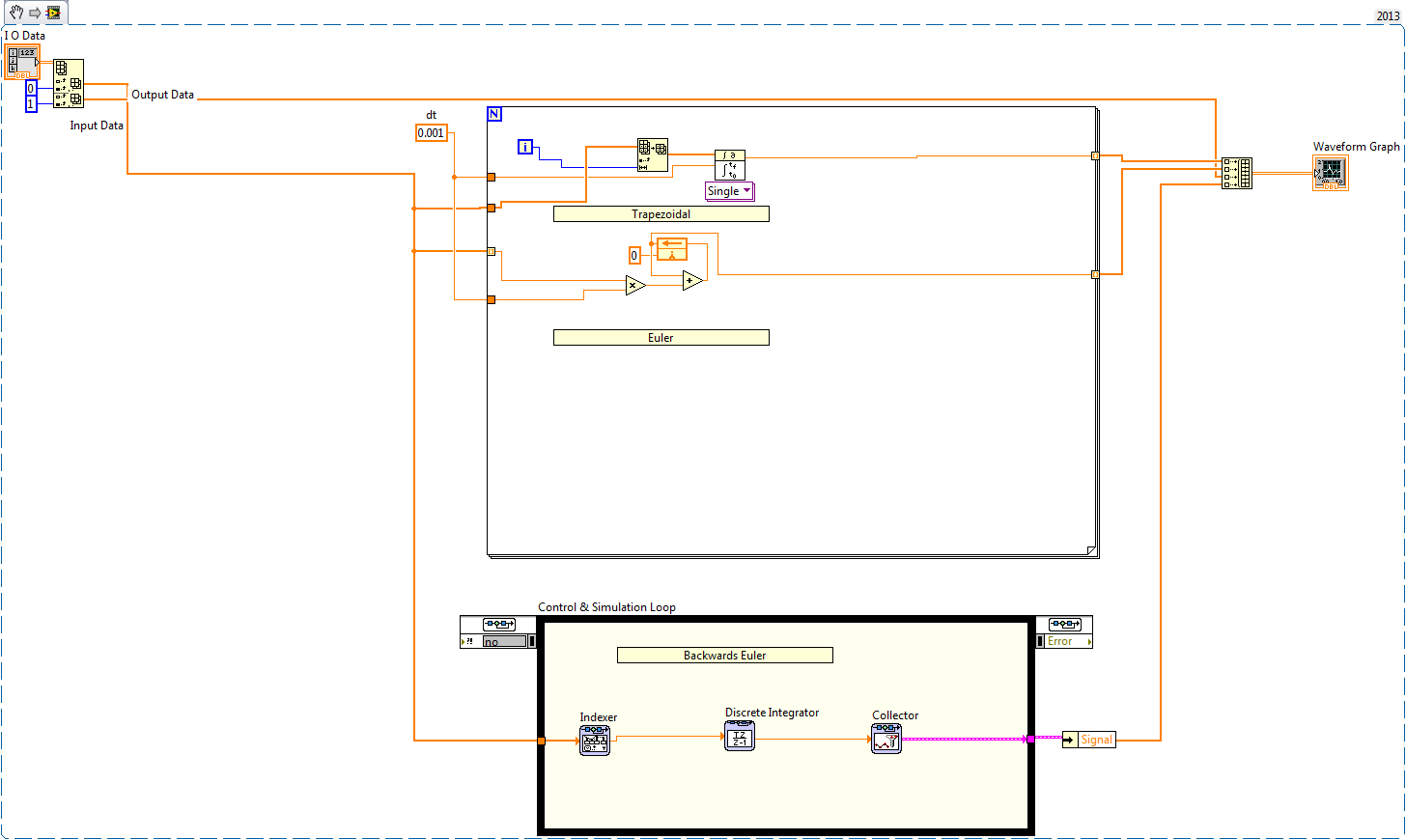This screenshot has height=840, width=1406.
Task: Click the For Loop count terminal N
Action: click(x=494, y=114)
